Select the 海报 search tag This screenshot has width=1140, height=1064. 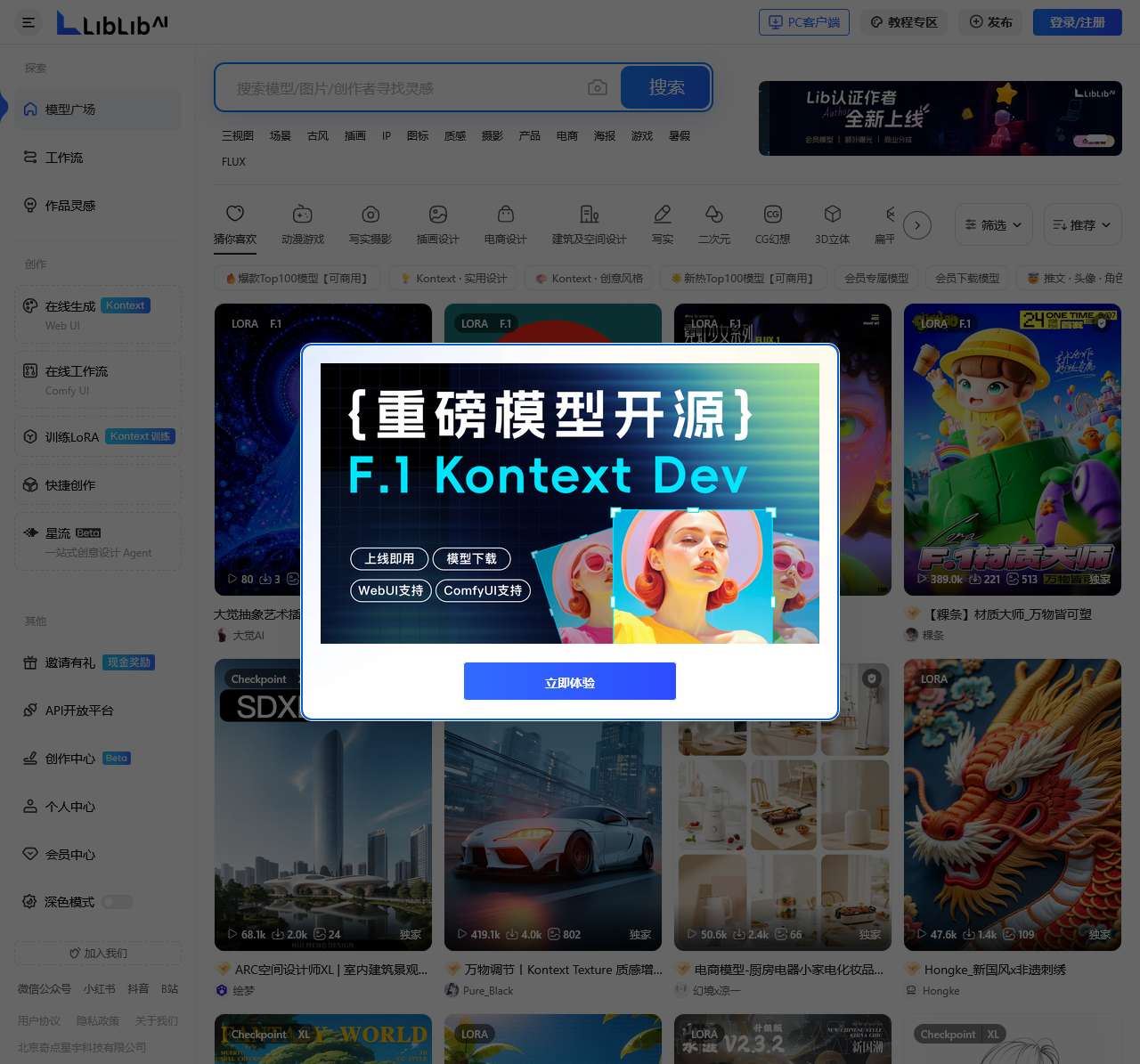point(605,136)
